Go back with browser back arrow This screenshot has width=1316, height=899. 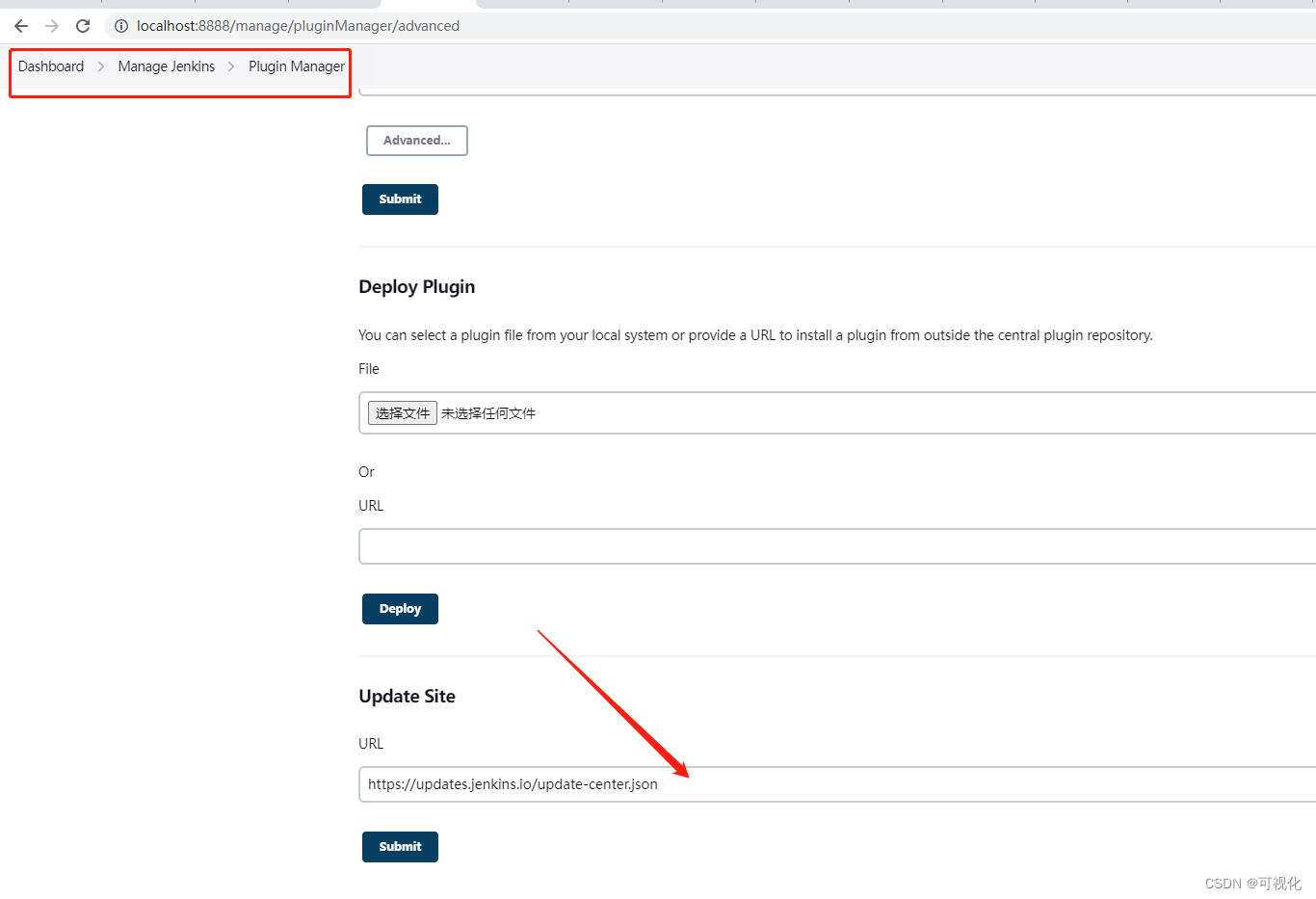(21, 26)
